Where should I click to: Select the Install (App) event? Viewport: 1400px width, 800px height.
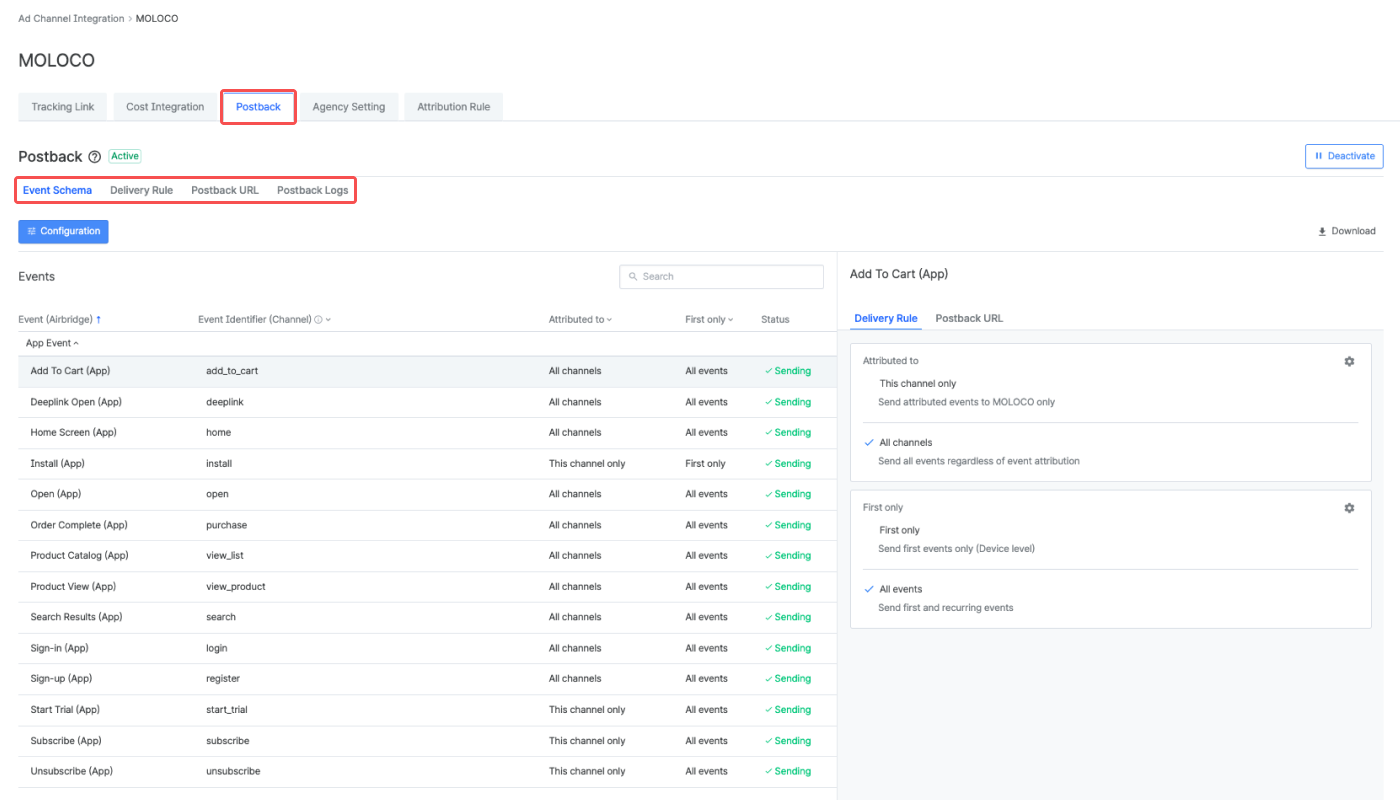click(427, 464)
